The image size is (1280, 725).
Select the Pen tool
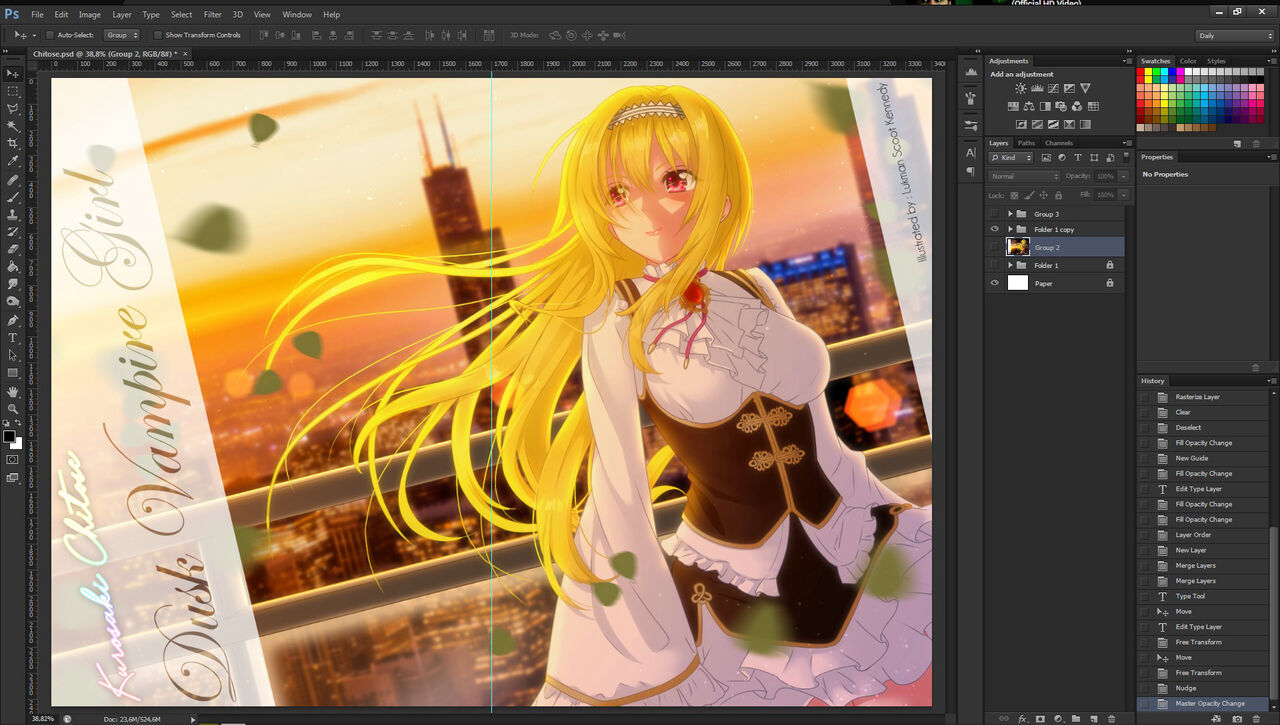point(13,321)
